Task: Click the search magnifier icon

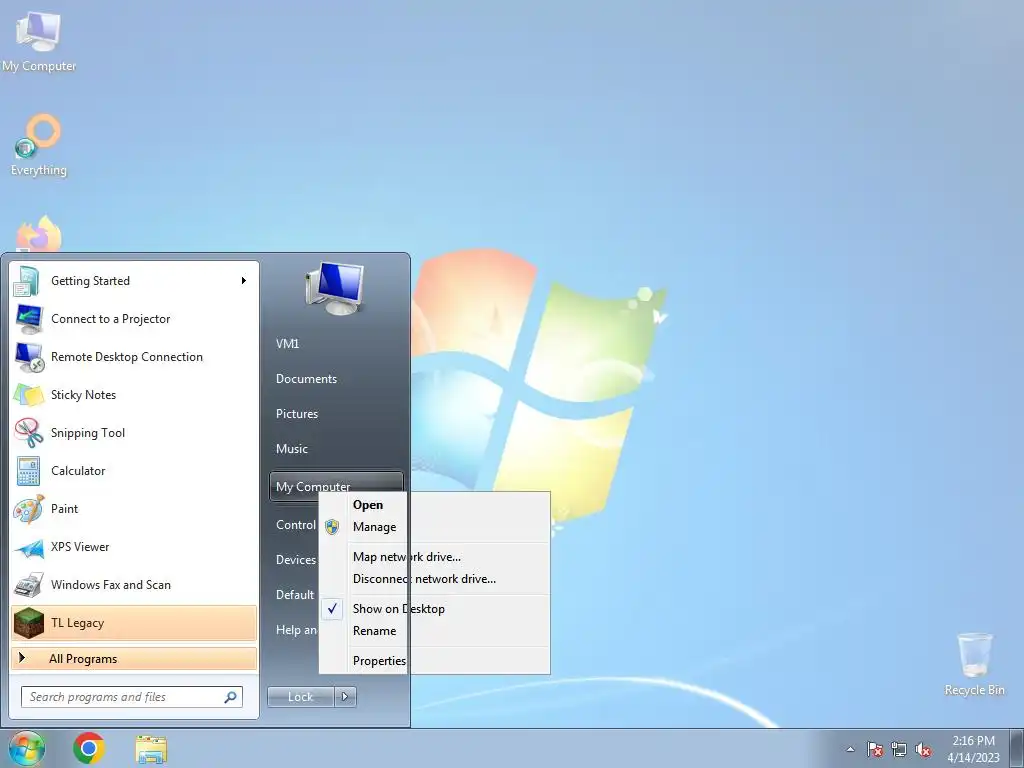Action: pyautogui.click(x=231, y=697)
